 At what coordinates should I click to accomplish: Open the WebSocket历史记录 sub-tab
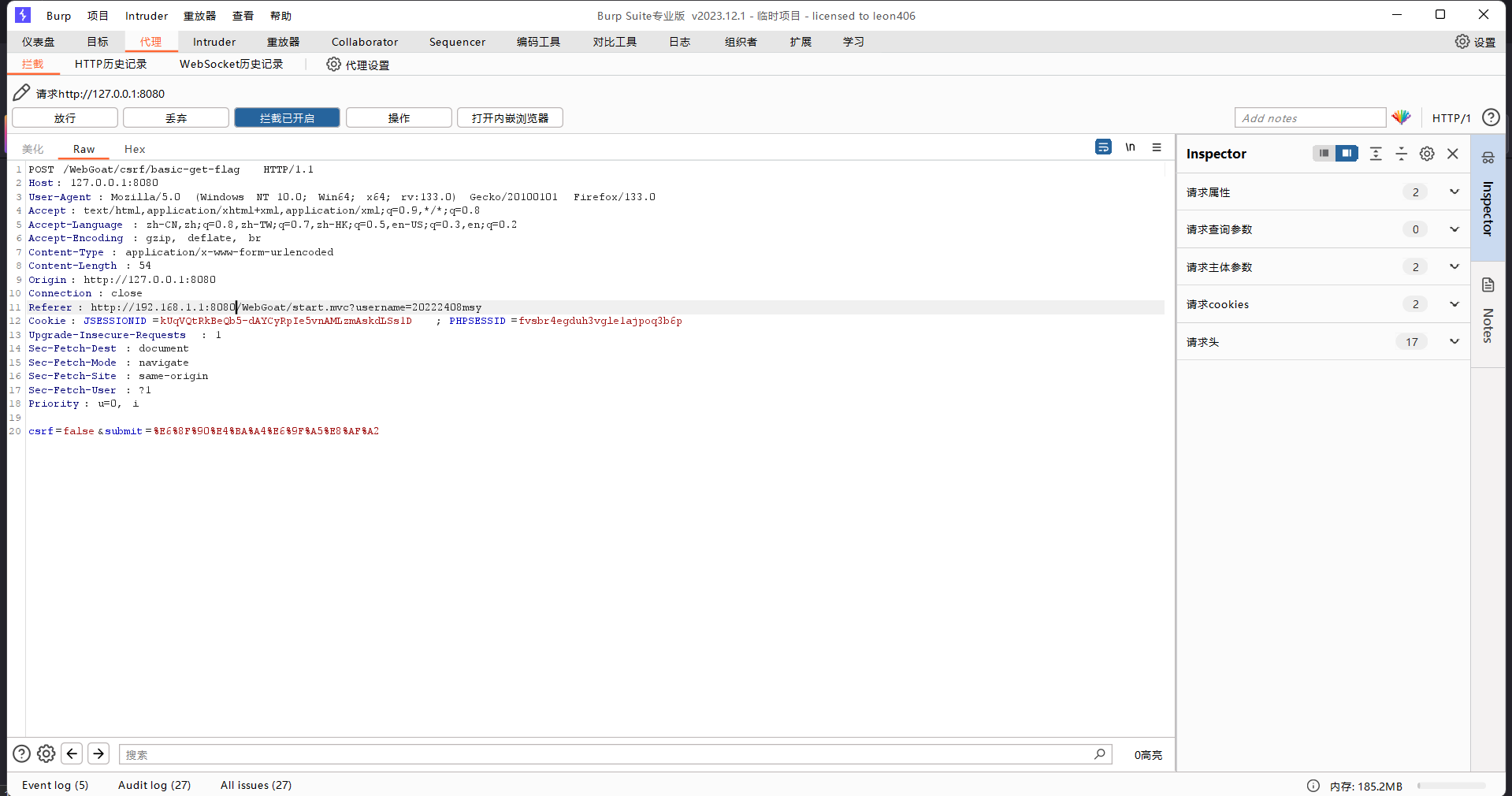232,64
